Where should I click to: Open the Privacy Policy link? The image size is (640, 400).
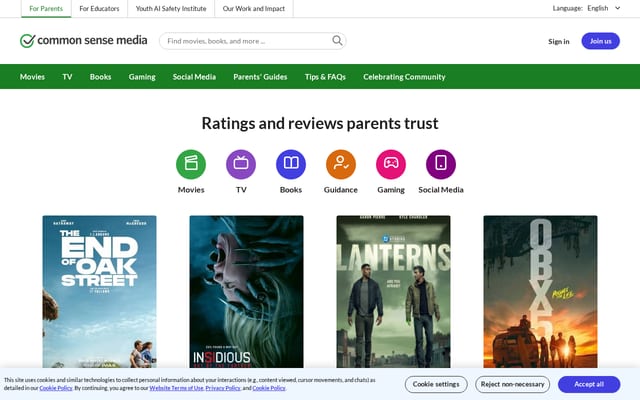click(x=223, y=388)
